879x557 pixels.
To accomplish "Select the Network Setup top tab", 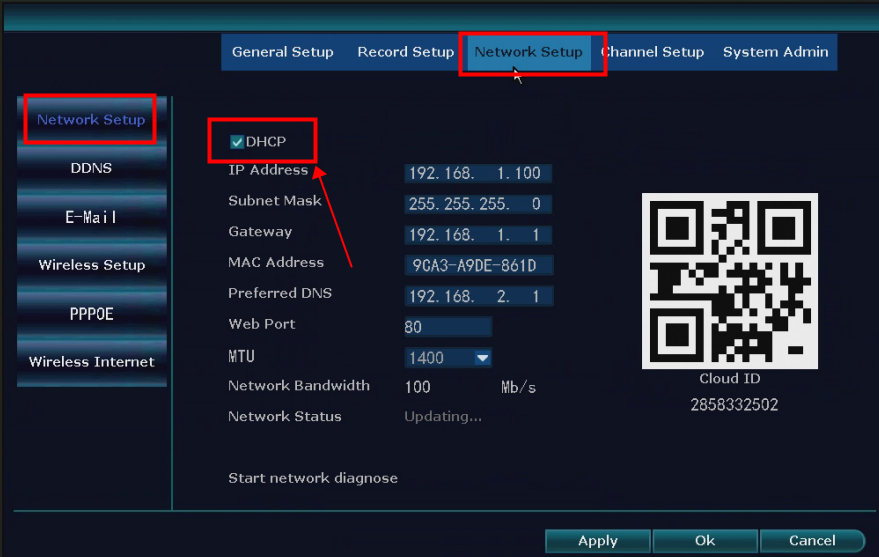I will point(528,52).
